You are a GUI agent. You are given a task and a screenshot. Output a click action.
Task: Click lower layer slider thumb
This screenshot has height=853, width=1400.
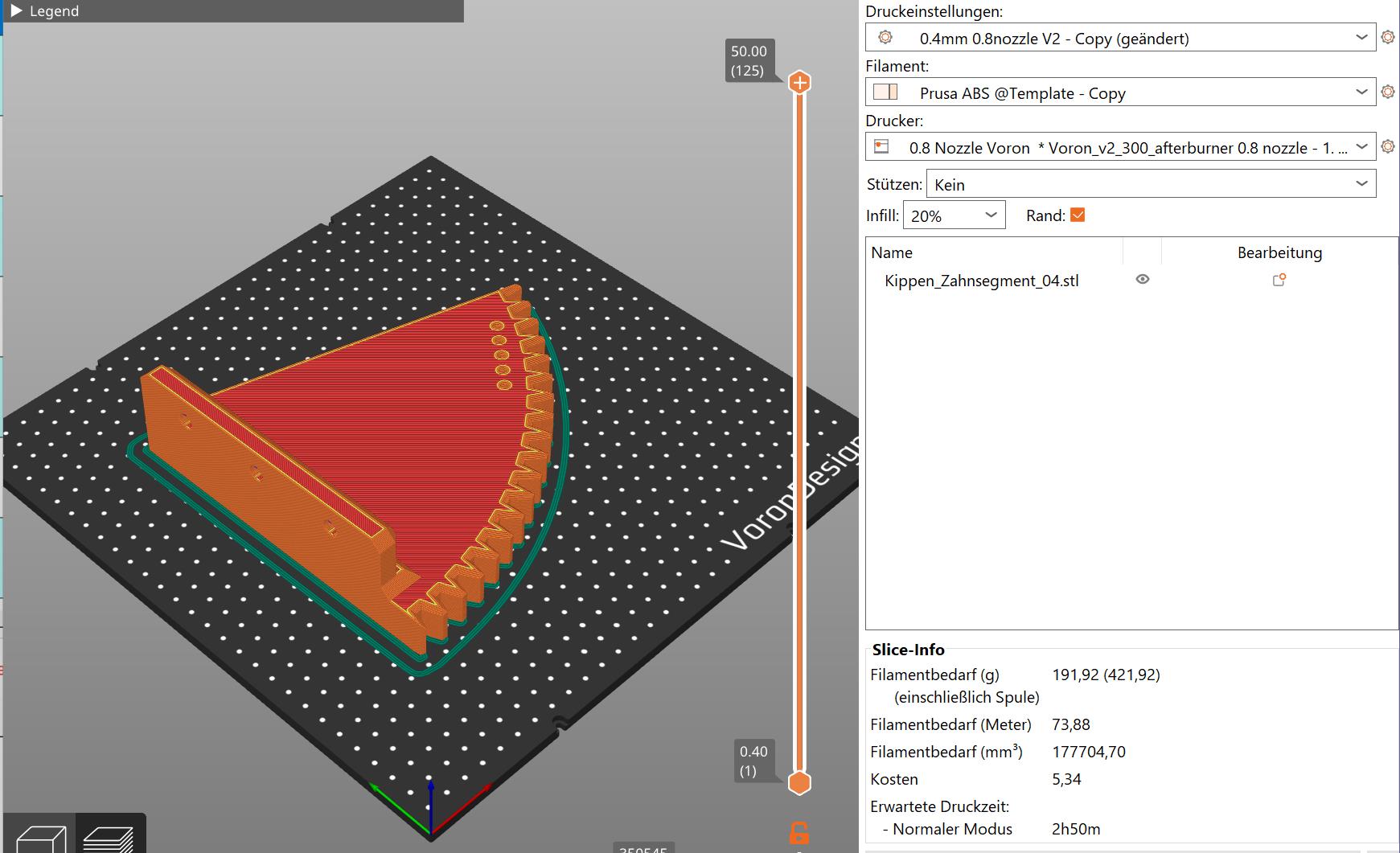(x=799, y=782)
